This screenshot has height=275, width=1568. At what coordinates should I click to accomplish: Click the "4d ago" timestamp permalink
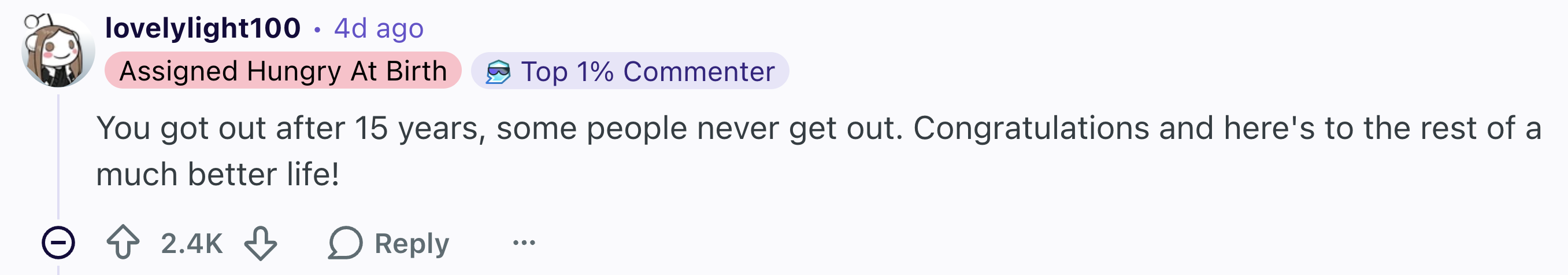click(379, 28)
